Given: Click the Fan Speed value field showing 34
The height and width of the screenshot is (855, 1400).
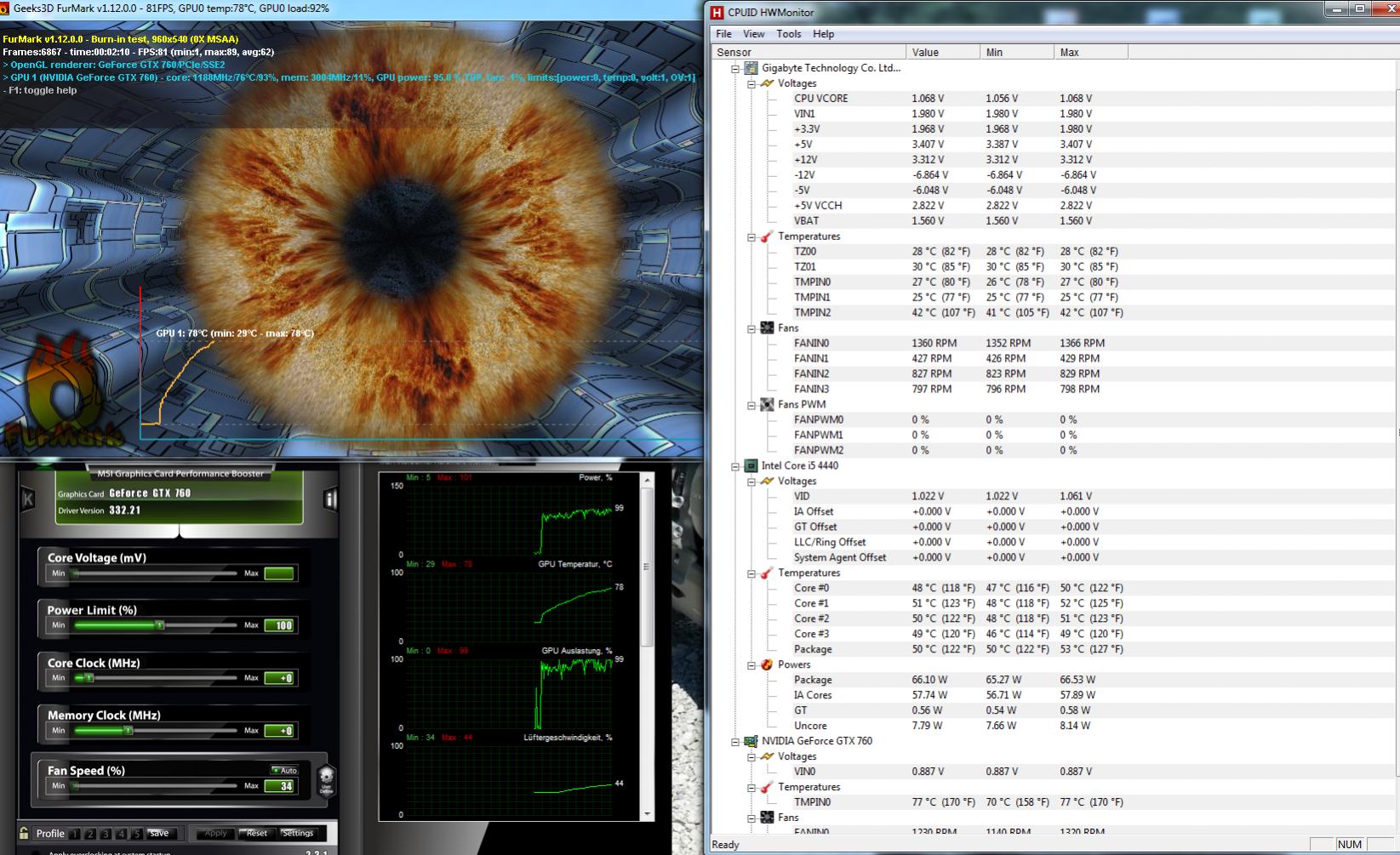Looking at the screenshot, I should click(279, 786).
